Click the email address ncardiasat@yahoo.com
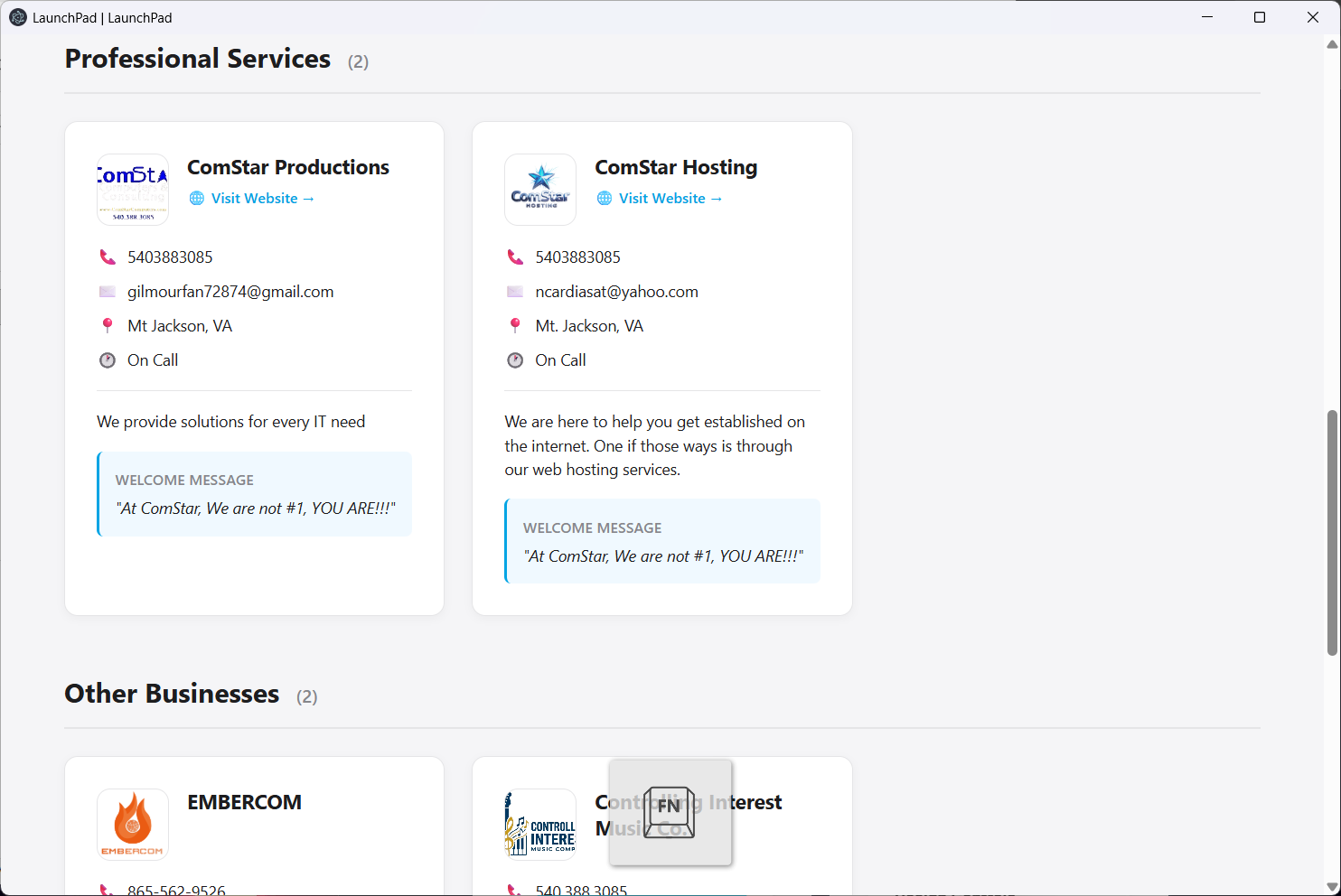Screen dimensions: 1341x896 tap(616, 291)
